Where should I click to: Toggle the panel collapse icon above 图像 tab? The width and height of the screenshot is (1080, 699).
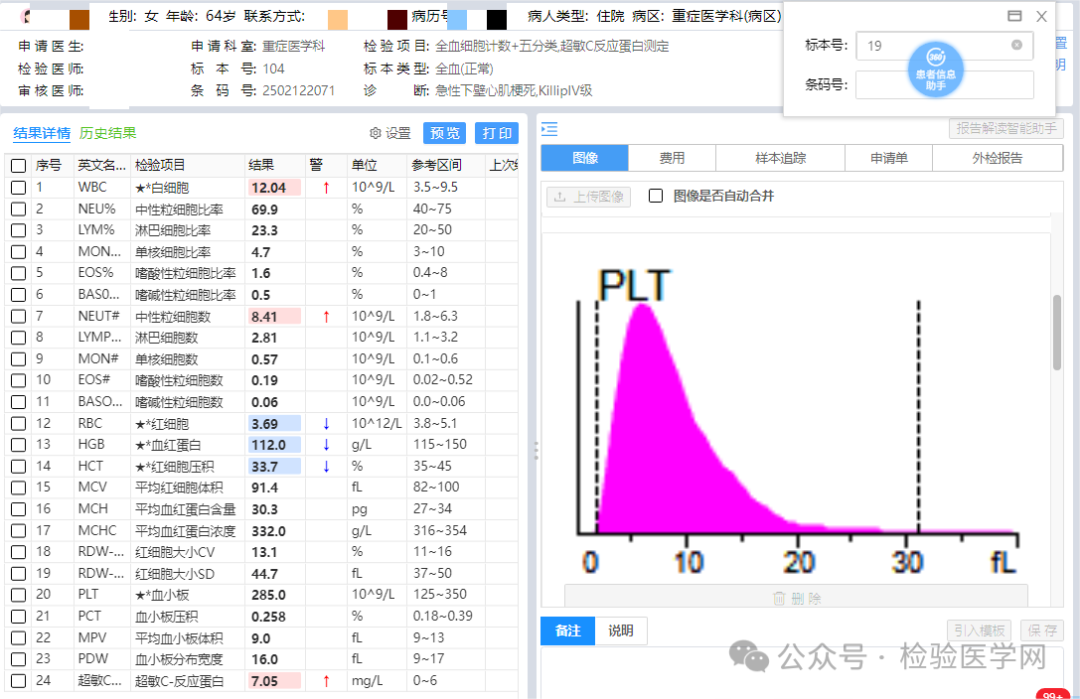click(x=549, y=128)
